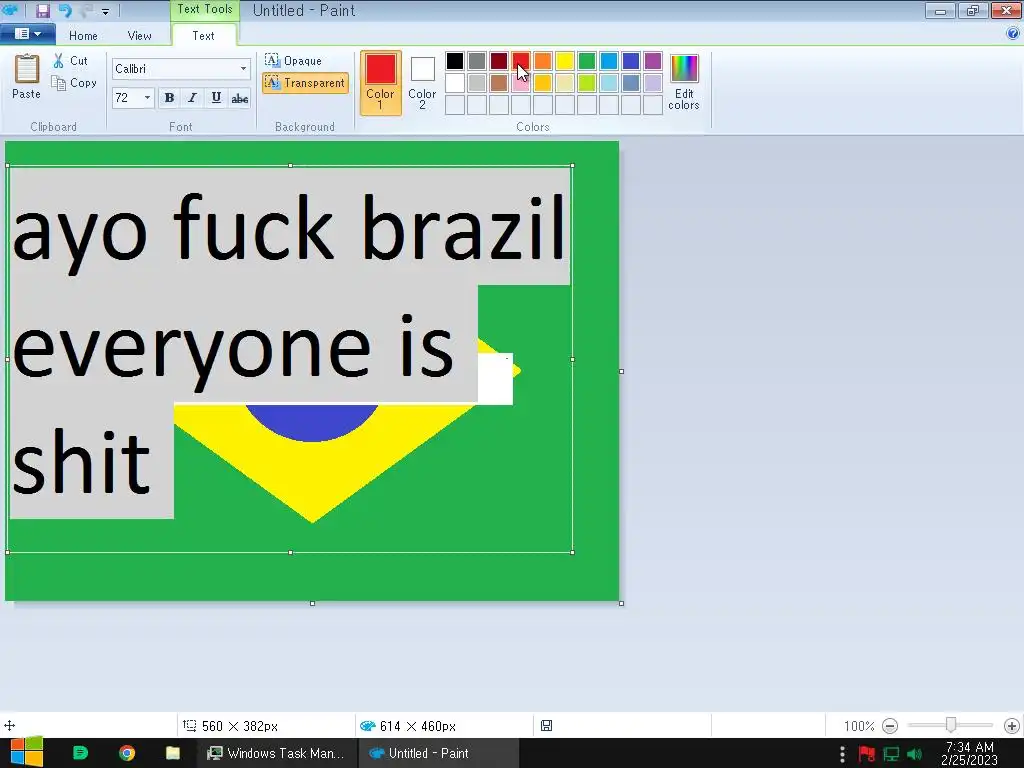
Task: Select Color 2 background button
Action: 422,82
